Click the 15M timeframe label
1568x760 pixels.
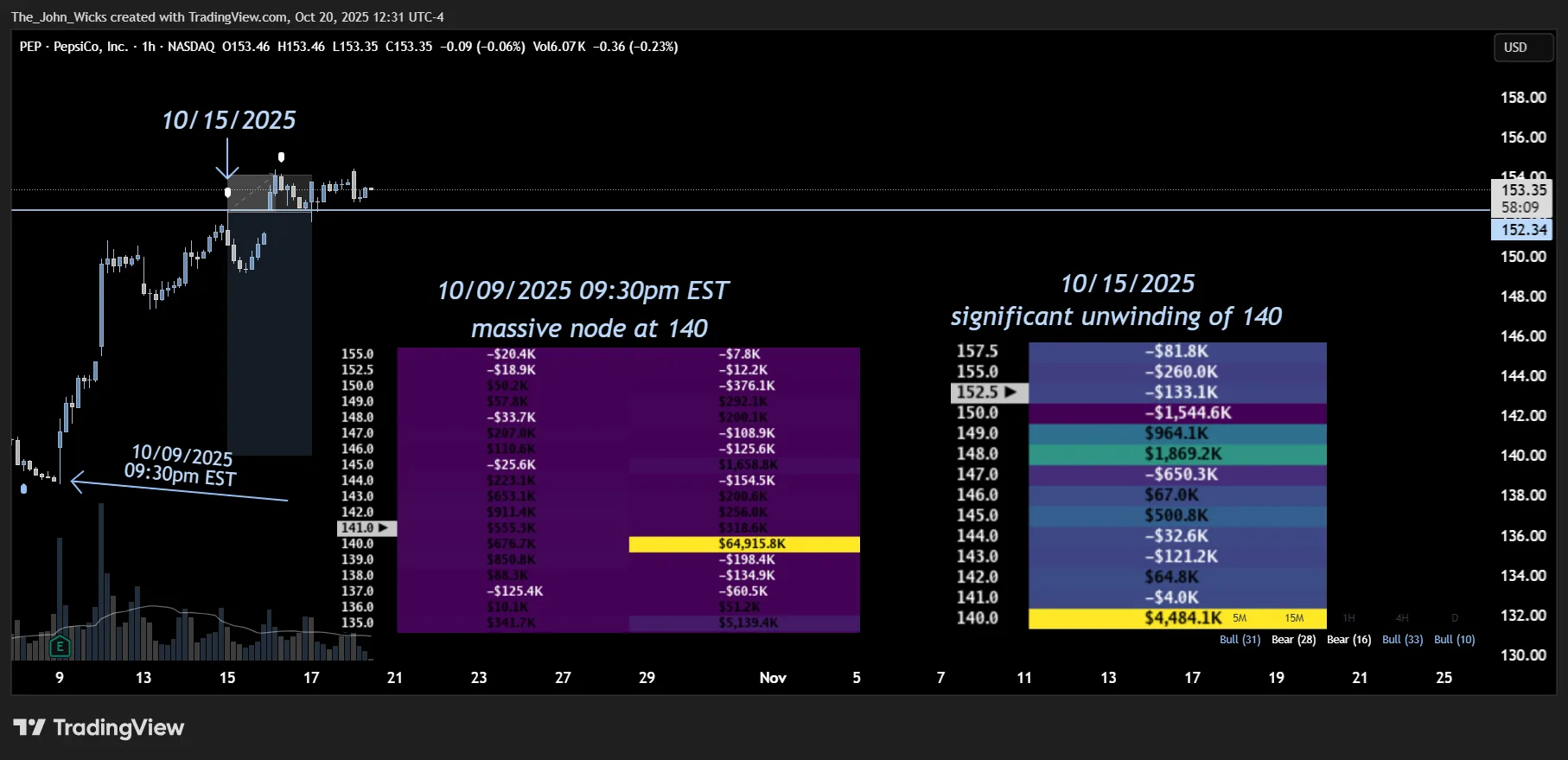pyautogui.click(x=1294, y=618)
